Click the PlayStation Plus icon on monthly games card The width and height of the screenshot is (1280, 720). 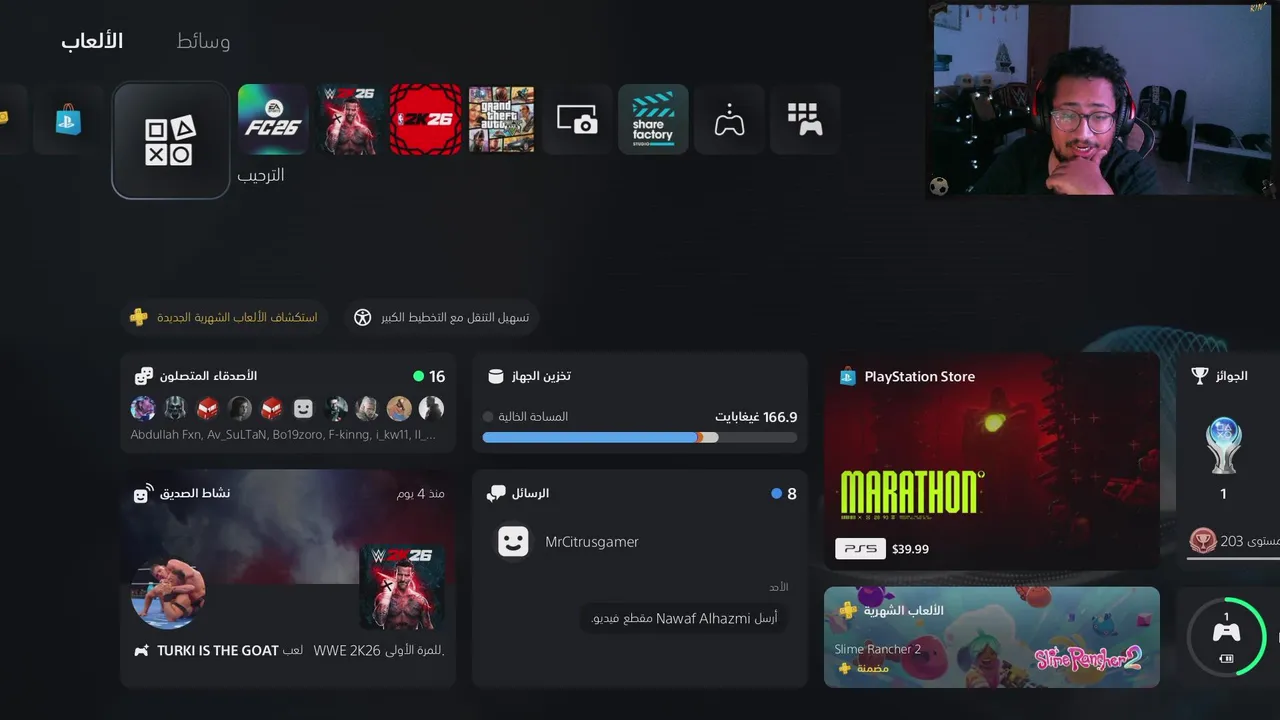point(847,610)
